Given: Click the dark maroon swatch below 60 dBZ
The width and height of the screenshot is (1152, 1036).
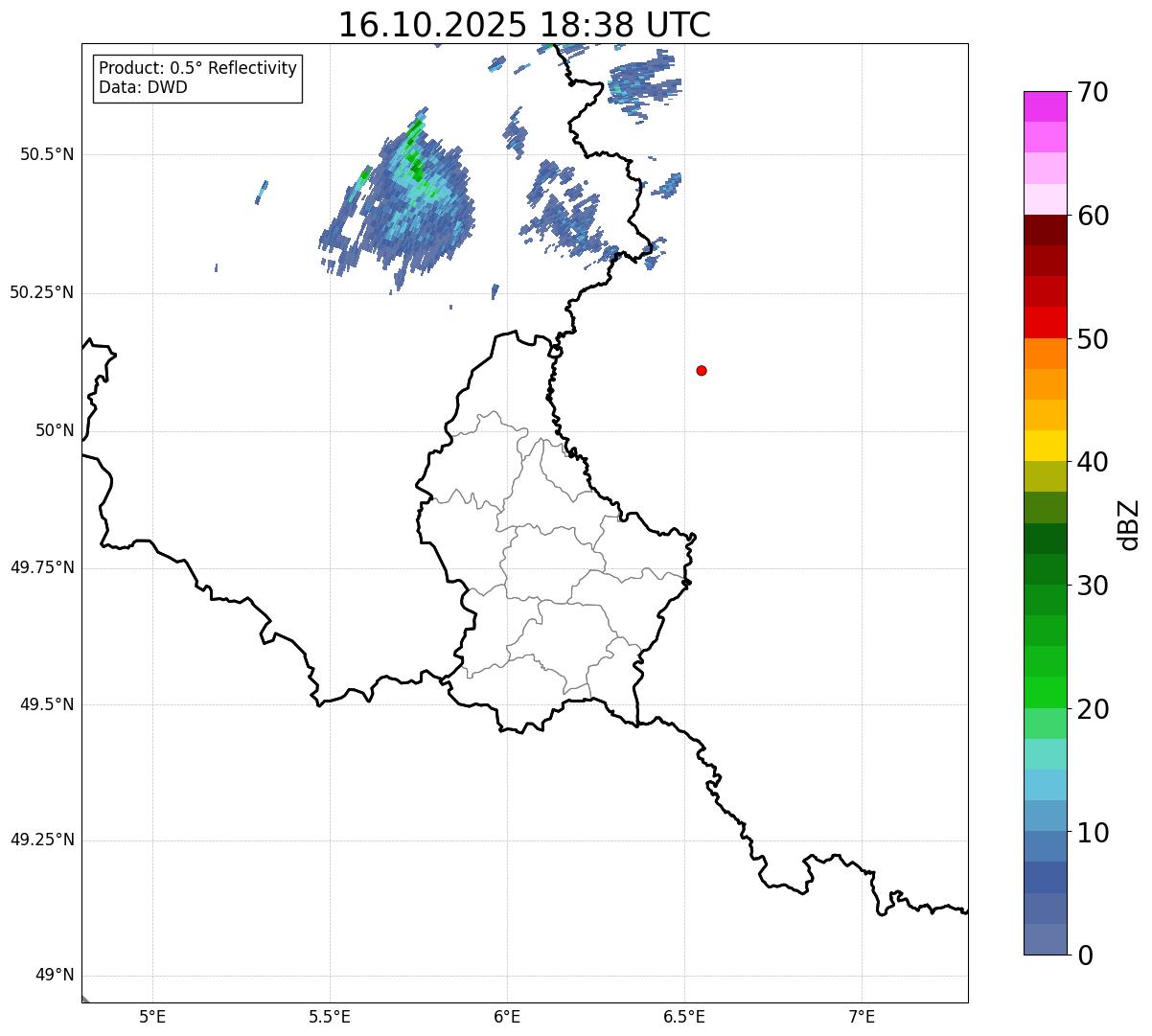Looking at the screenshot, I should coord(1046,230).
